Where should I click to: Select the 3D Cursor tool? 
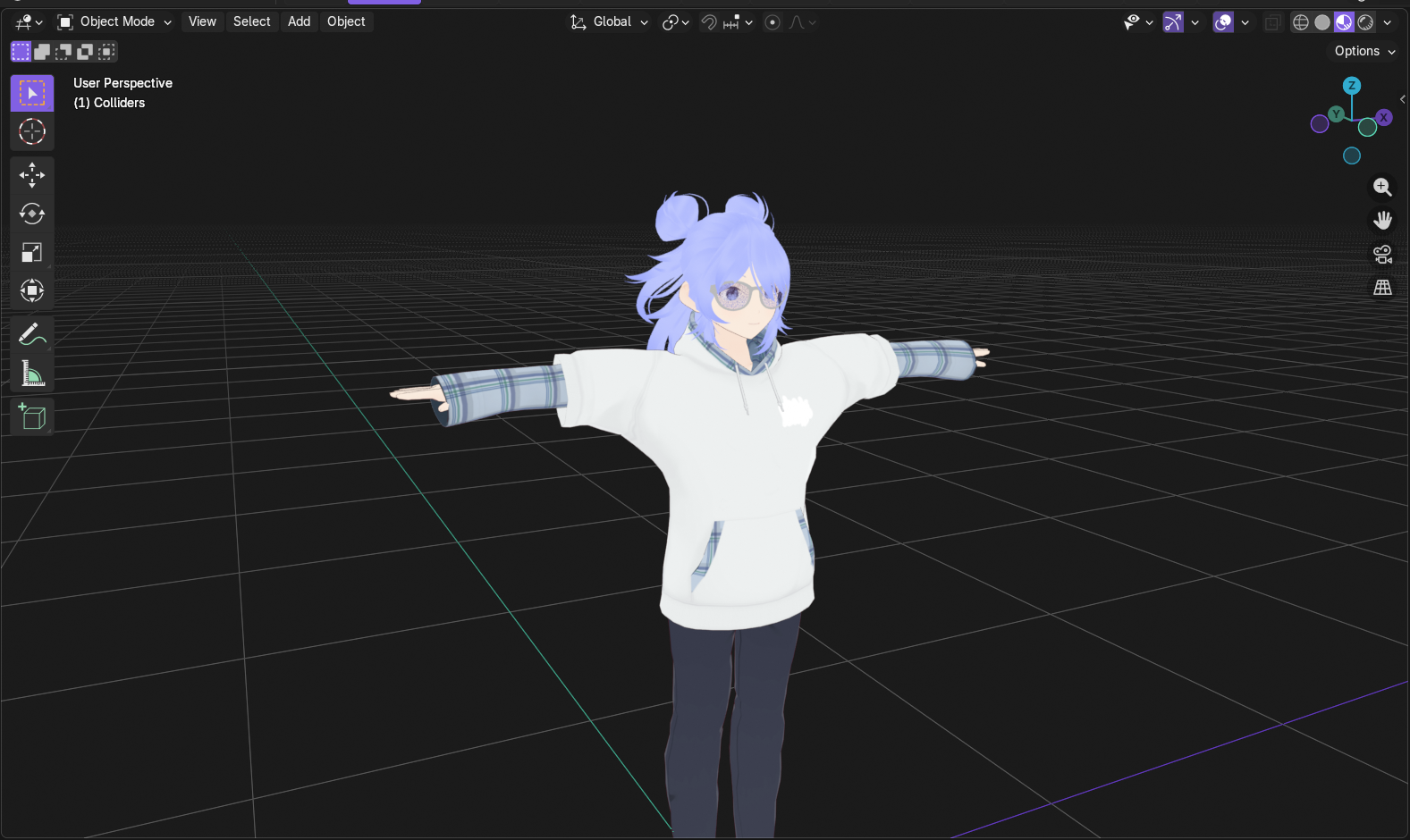pos(32,131)
